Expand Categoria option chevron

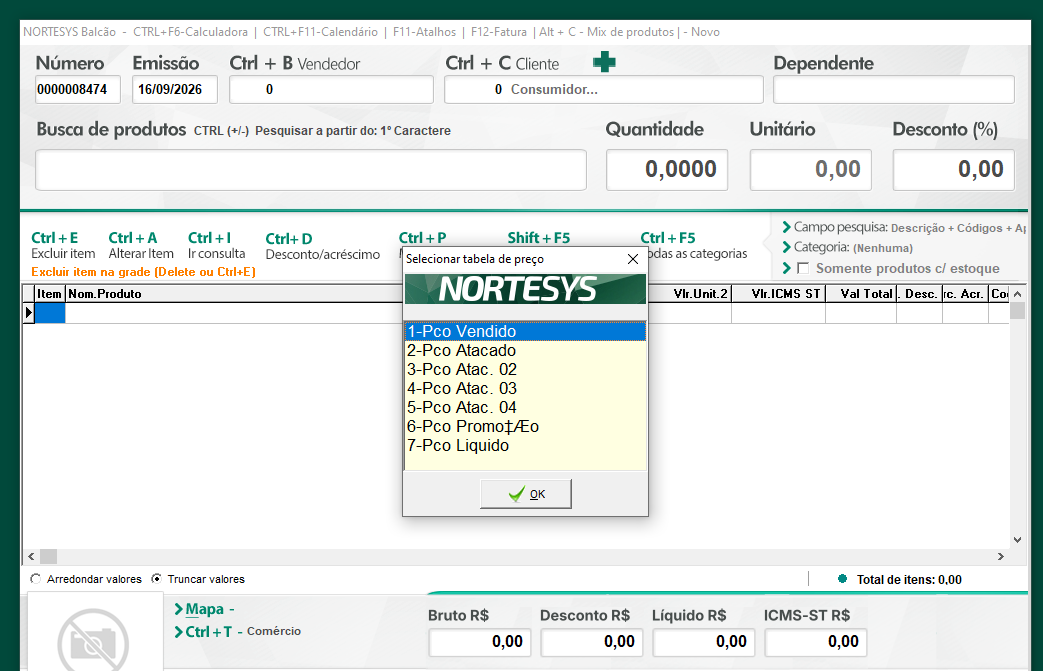[x=786, y=247]
